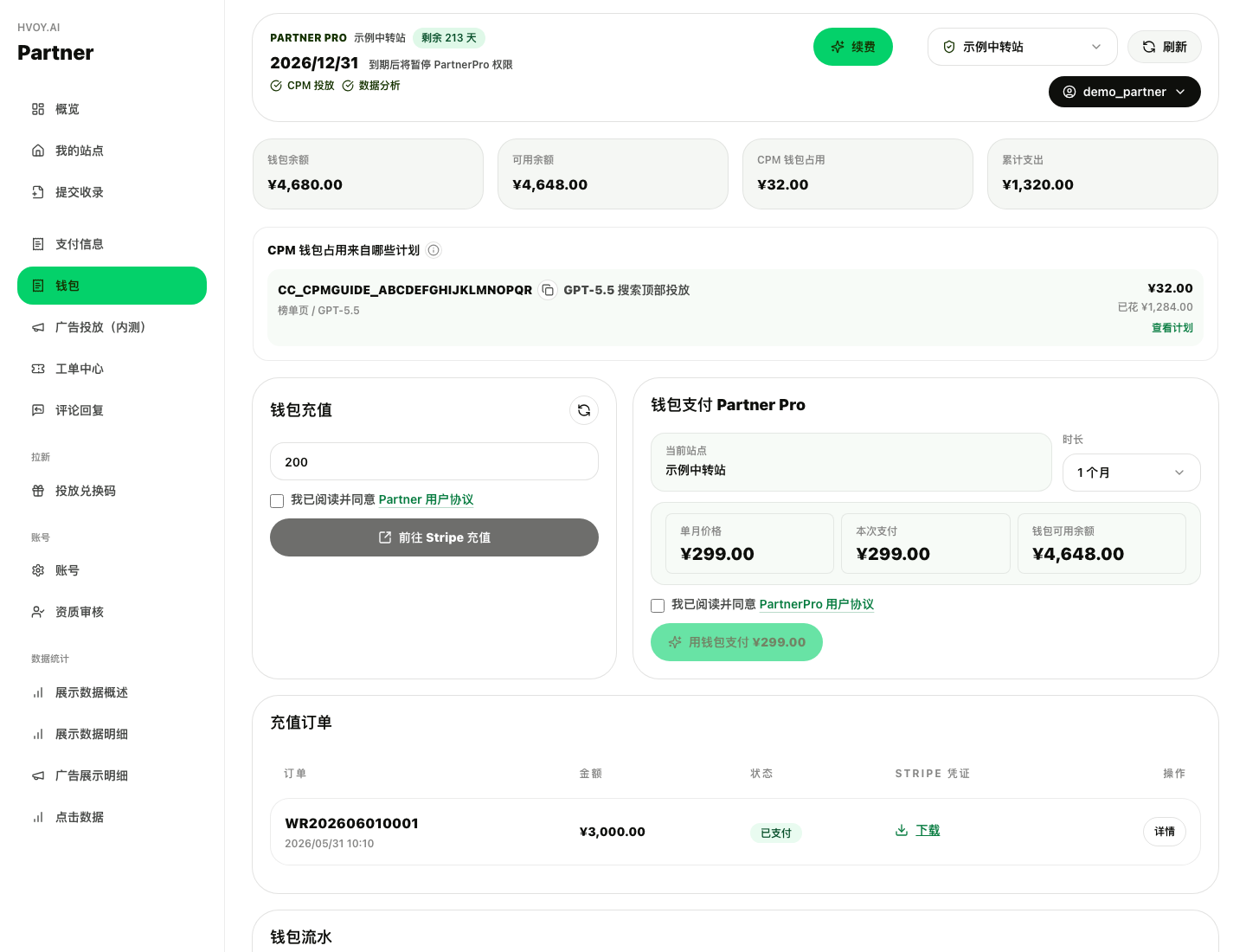Viewport: 1246px width, 952px height.
Task: Open 资质审核 sidebar item
Action: pyautogui.click(x=112, y=612)
